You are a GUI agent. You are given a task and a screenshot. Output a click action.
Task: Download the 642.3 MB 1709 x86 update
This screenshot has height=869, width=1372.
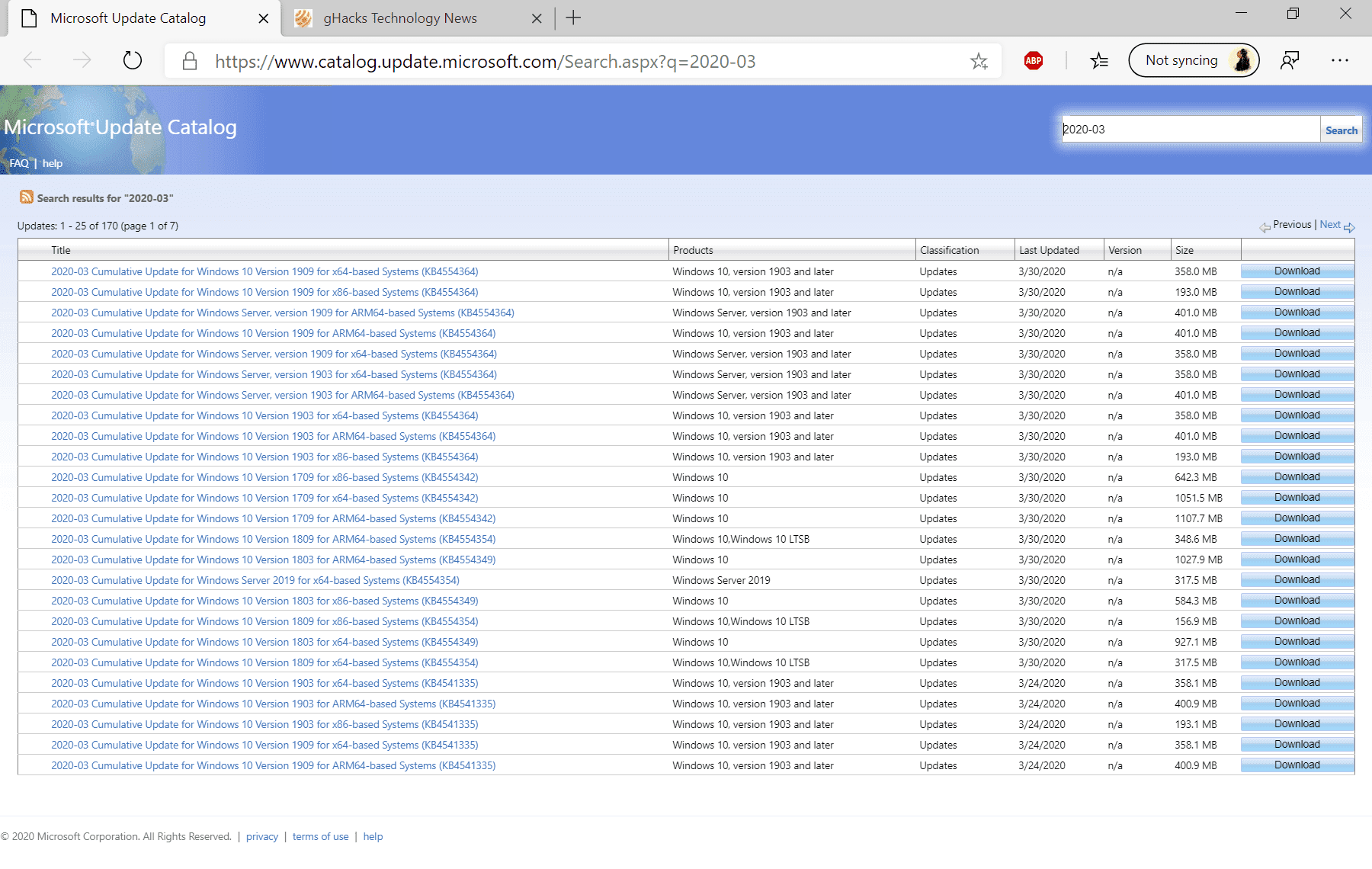point(1297,476)
